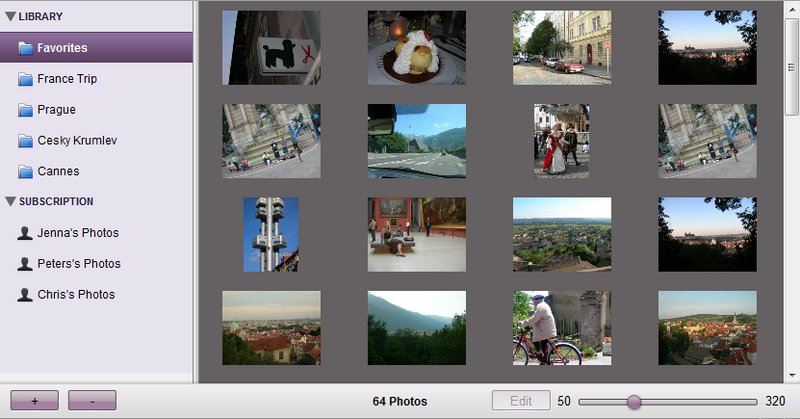
Task: Click the Cesky Krumlev folder icon
Action: click(26, 141)
